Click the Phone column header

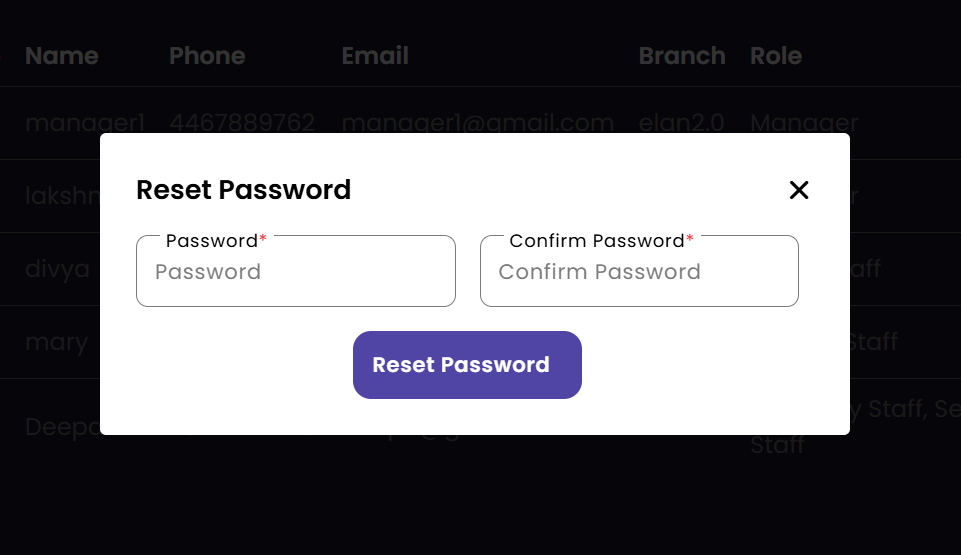(x=207, y=56)
